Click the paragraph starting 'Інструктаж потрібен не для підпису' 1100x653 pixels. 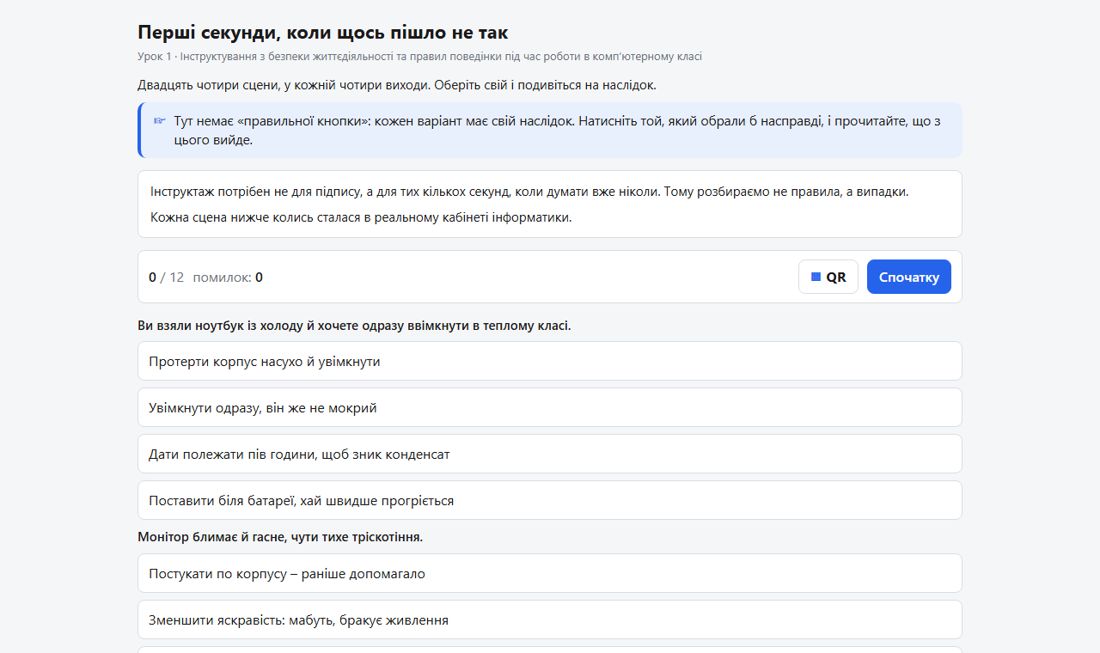click(x=529, y=191)
